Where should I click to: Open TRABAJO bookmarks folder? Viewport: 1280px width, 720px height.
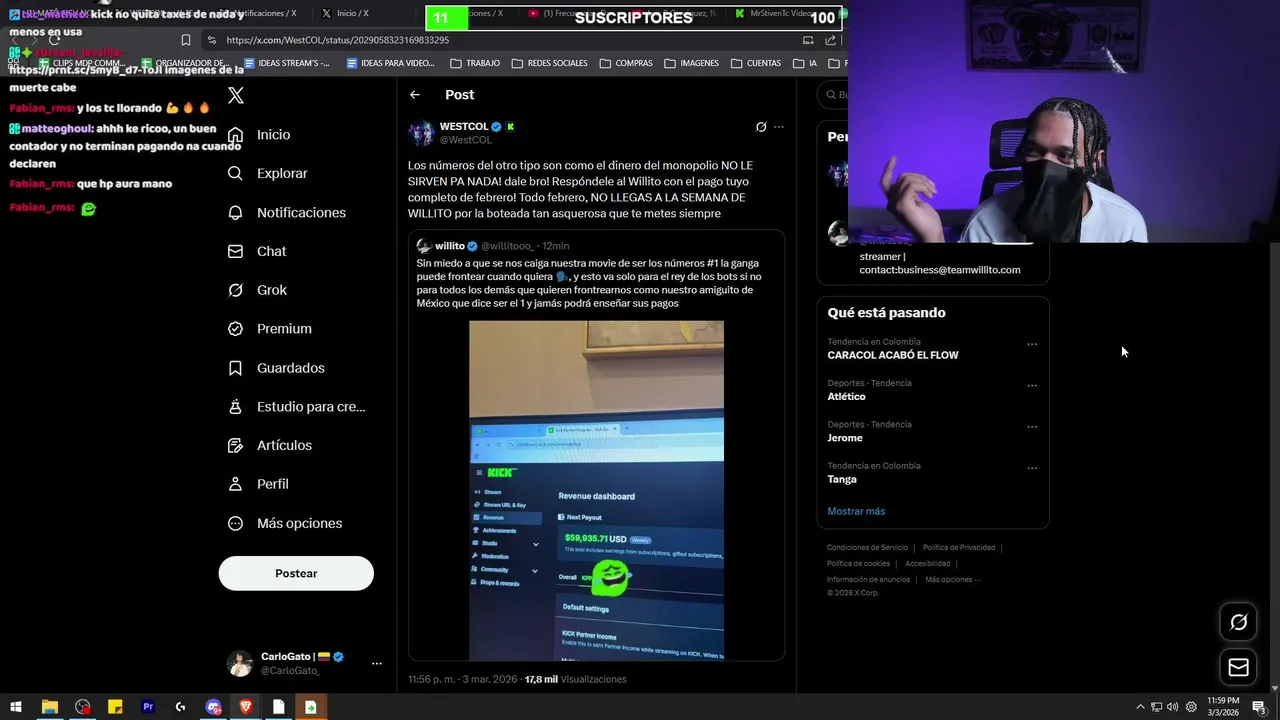[475, 63]
